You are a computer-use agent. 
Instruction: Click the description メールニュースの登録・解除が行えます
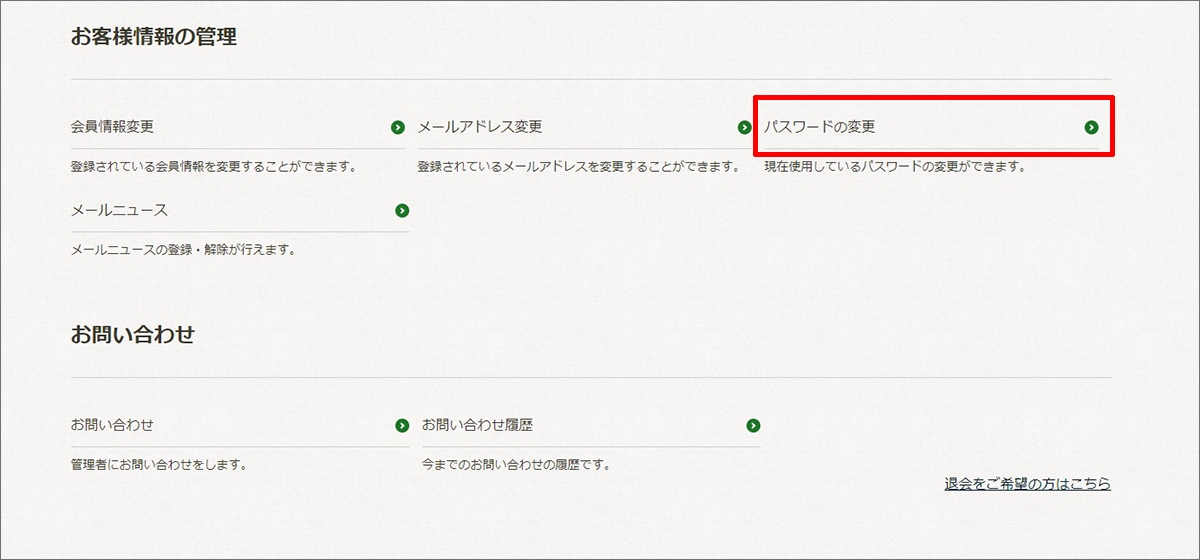click(184, 250)
